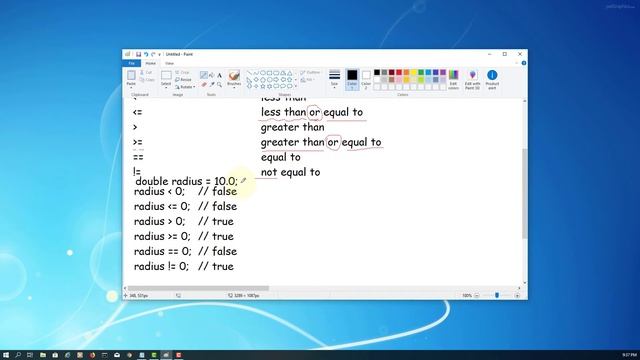Viewport: 640px width, 360px height.
Task: Click the text 'radius >= 0; // true'
Action: pyautogui.click(x=184, y=236)
